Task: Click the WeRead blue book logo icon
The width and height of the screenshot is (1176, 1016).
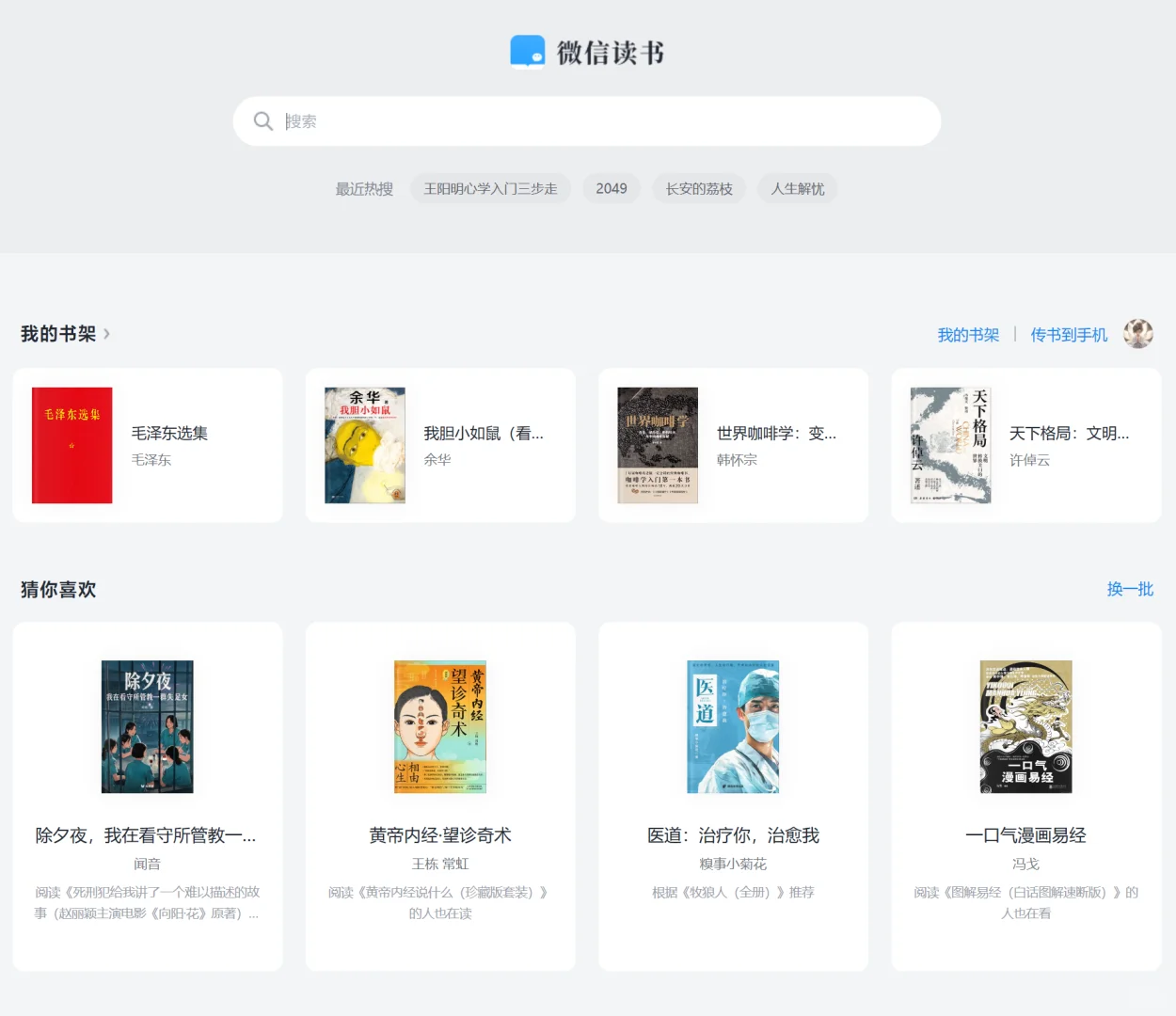Action: (x=527, y=52)
